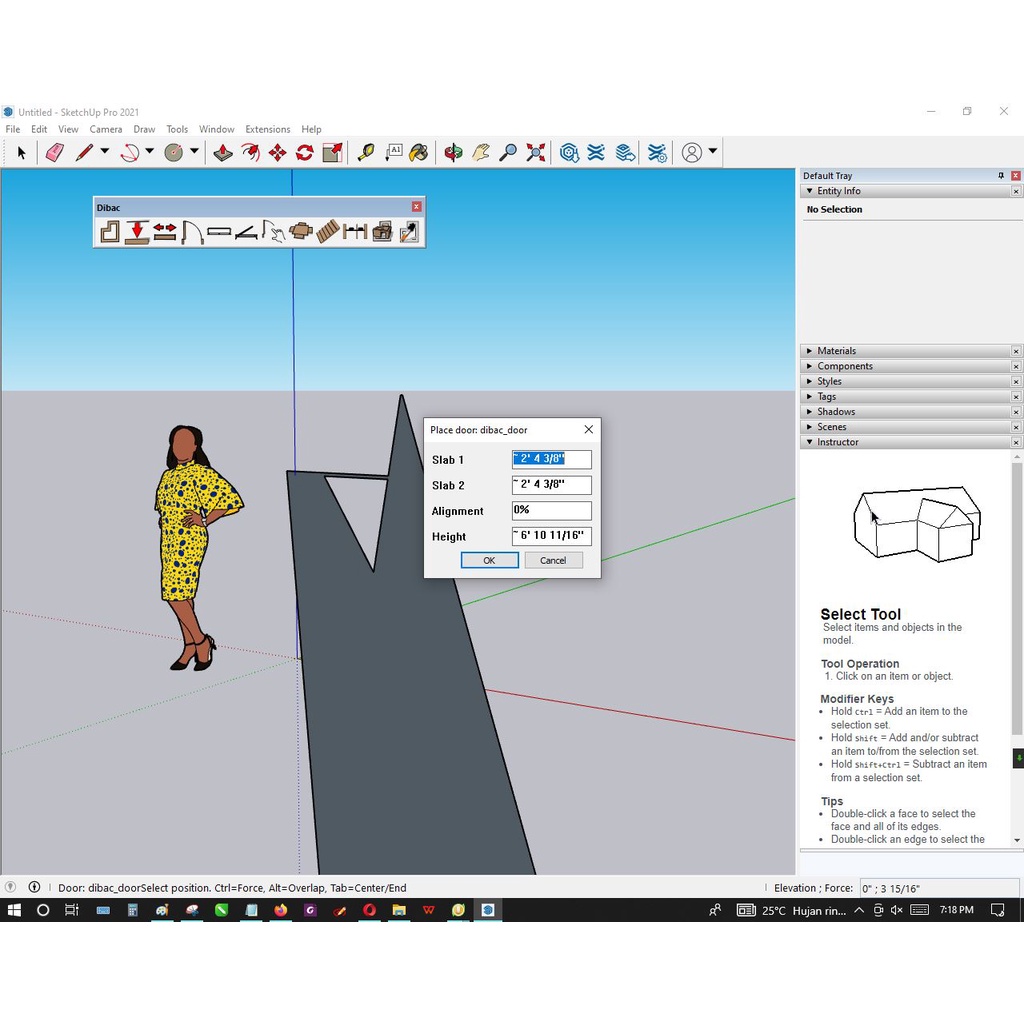Collapse the Entity Info panel
This screenshot has height=1024, width=1024.
(810, 191)
